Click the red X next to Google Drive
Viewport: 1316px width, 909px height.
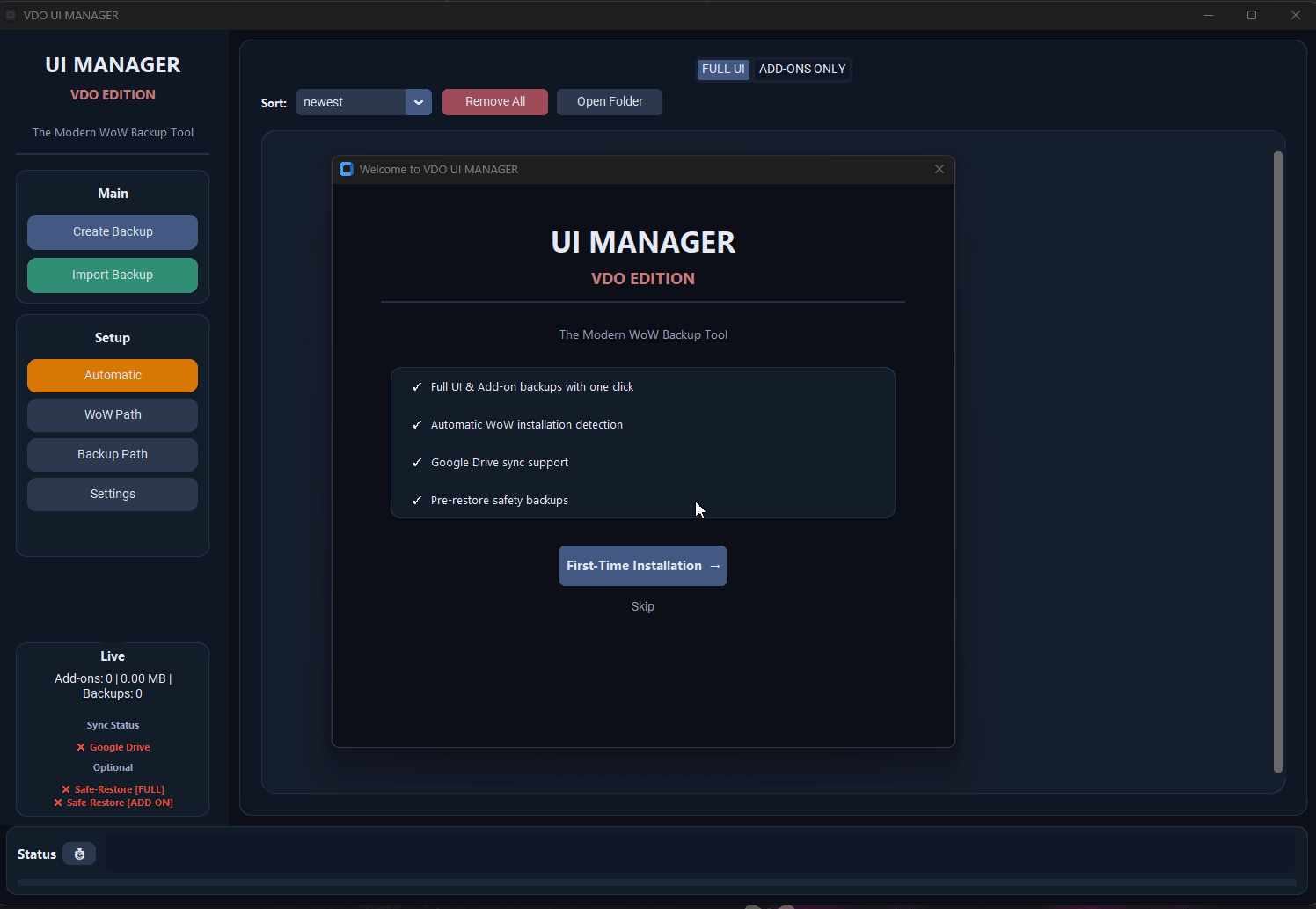click(x=81, y=747)
